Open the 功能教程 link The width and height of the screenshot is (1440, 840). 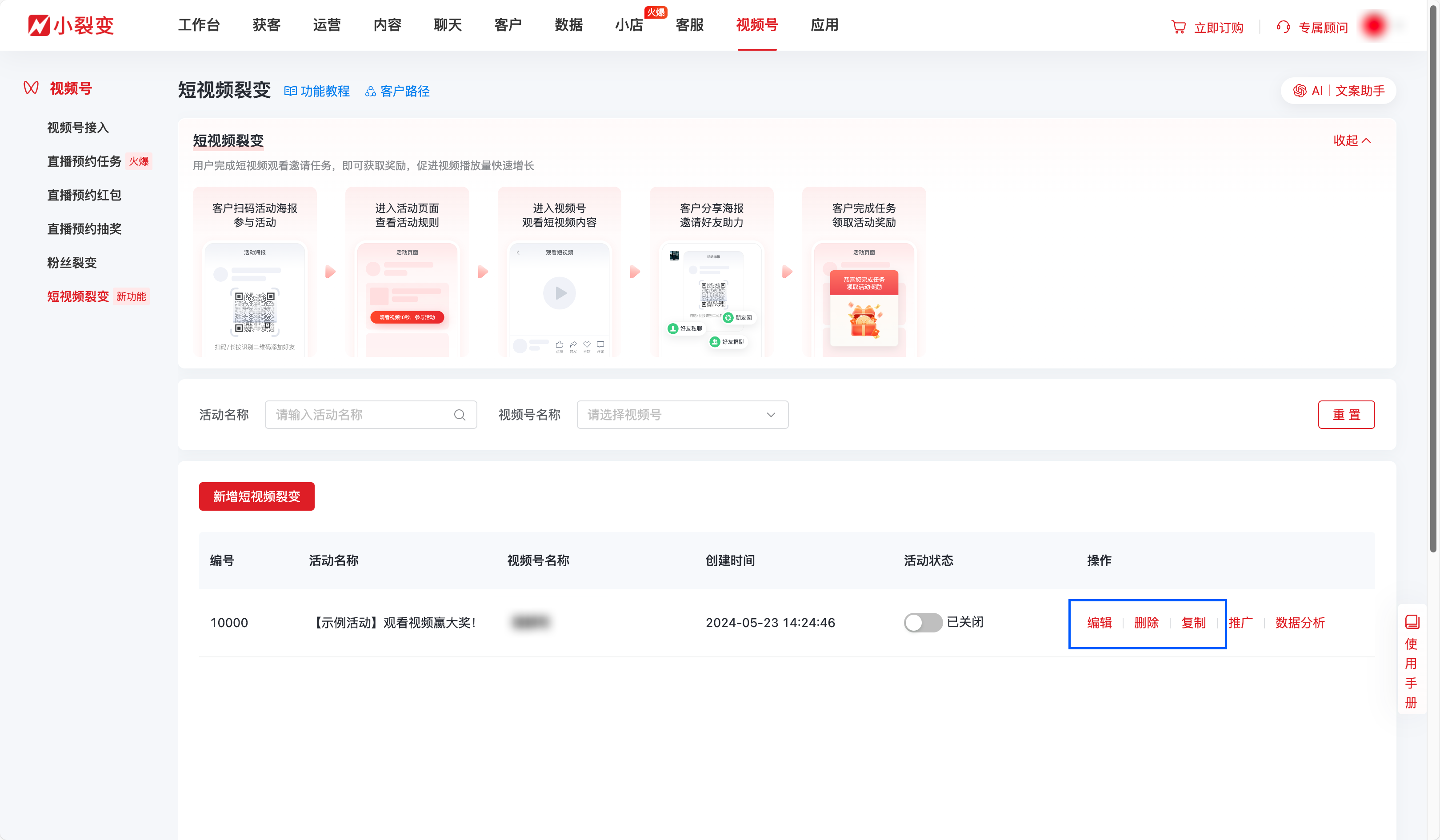pos(324,91)
